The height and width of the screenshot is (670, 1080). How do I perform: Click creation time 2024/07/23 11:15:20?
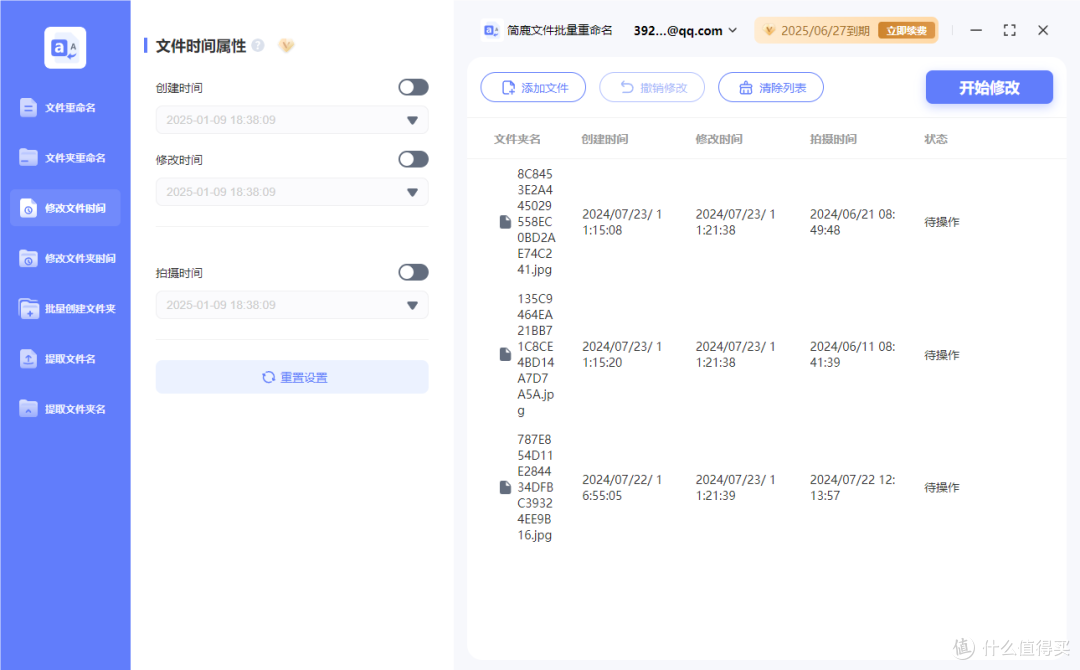622,354
